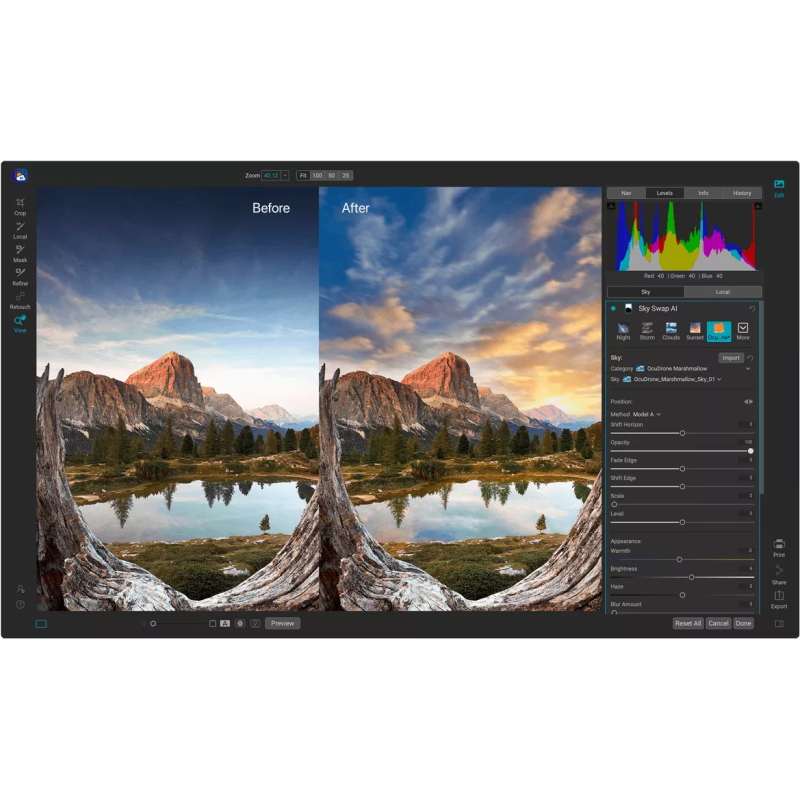Choose the Retouch tool
Viewport: 800px width, 800px height.
pyautogui.click(x=20, y=297)
